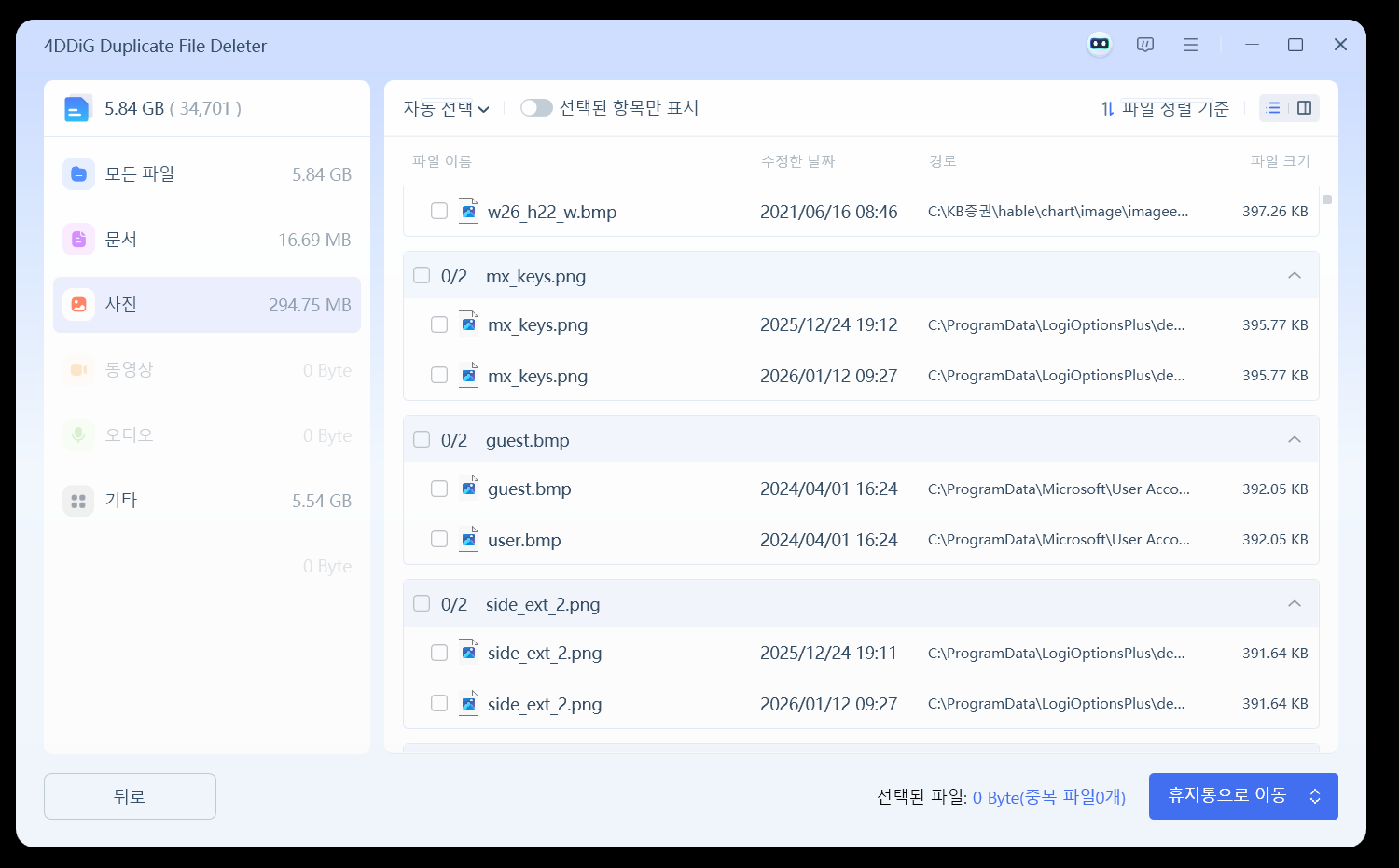Click the feedback message icon in title bar
This screenshot has width=1399, height=868.
tap(1145, 45)
